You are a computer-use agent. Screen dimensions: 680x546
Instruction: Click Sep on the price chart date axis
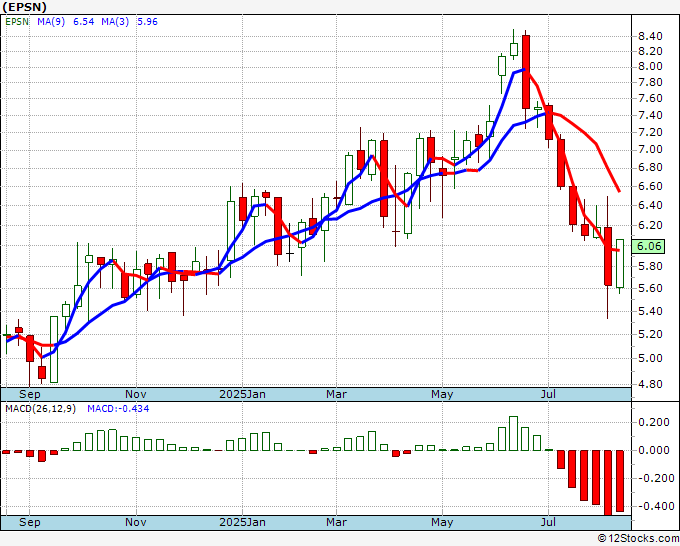click(29, 394)
